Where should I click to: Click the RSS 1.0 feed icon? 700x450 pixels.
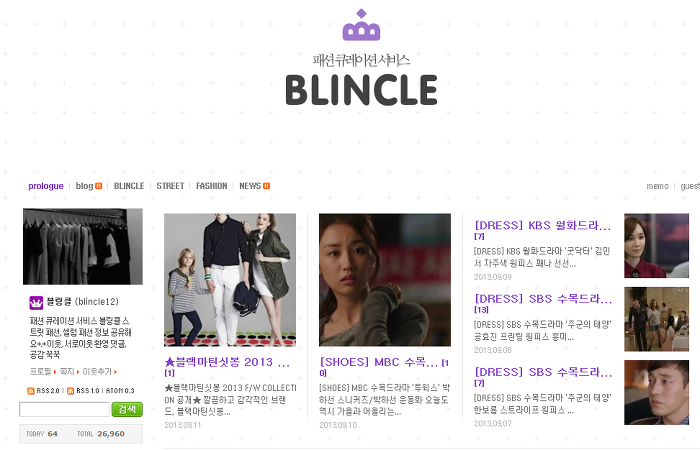(71, 391)
